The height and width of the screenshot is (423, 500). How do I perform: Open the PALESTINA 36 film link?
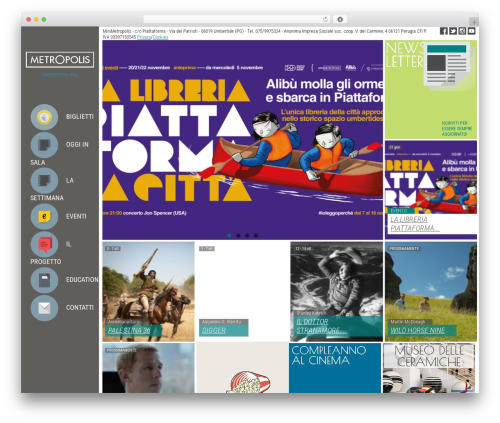129,331
